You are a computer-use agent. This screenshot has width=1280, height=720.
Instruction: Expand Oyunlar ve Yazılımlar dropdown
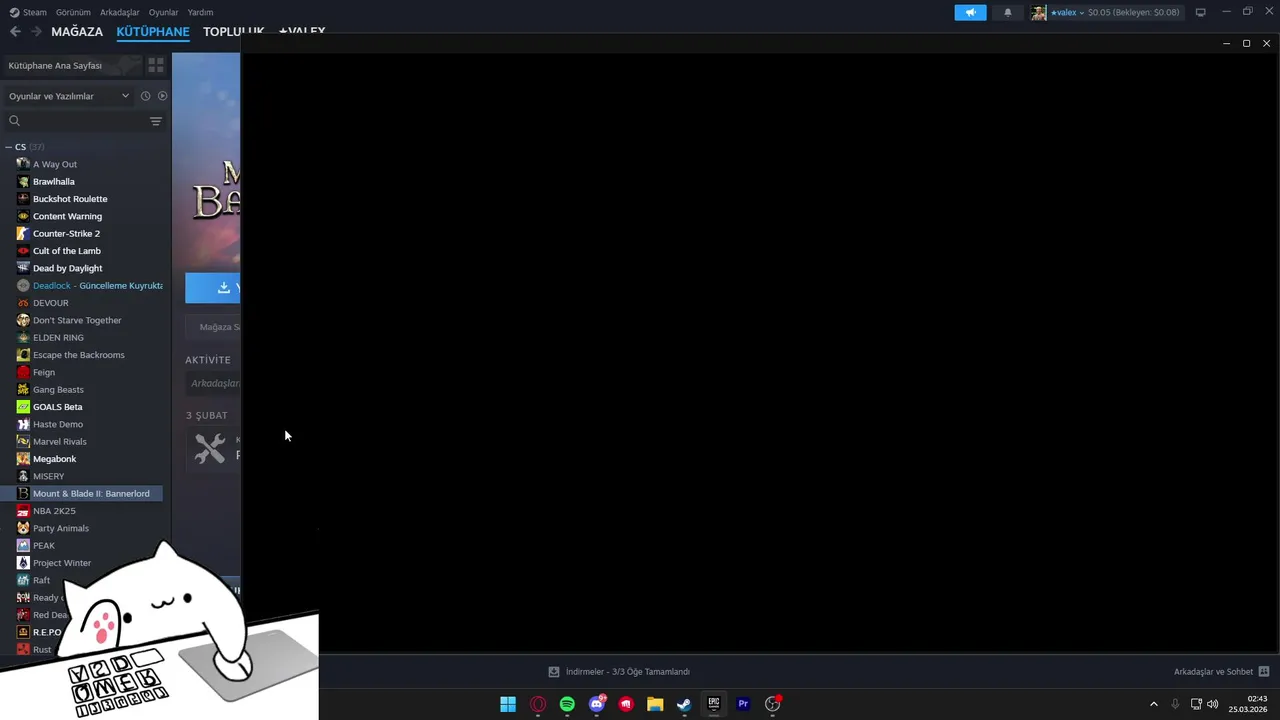coord(69,96)
